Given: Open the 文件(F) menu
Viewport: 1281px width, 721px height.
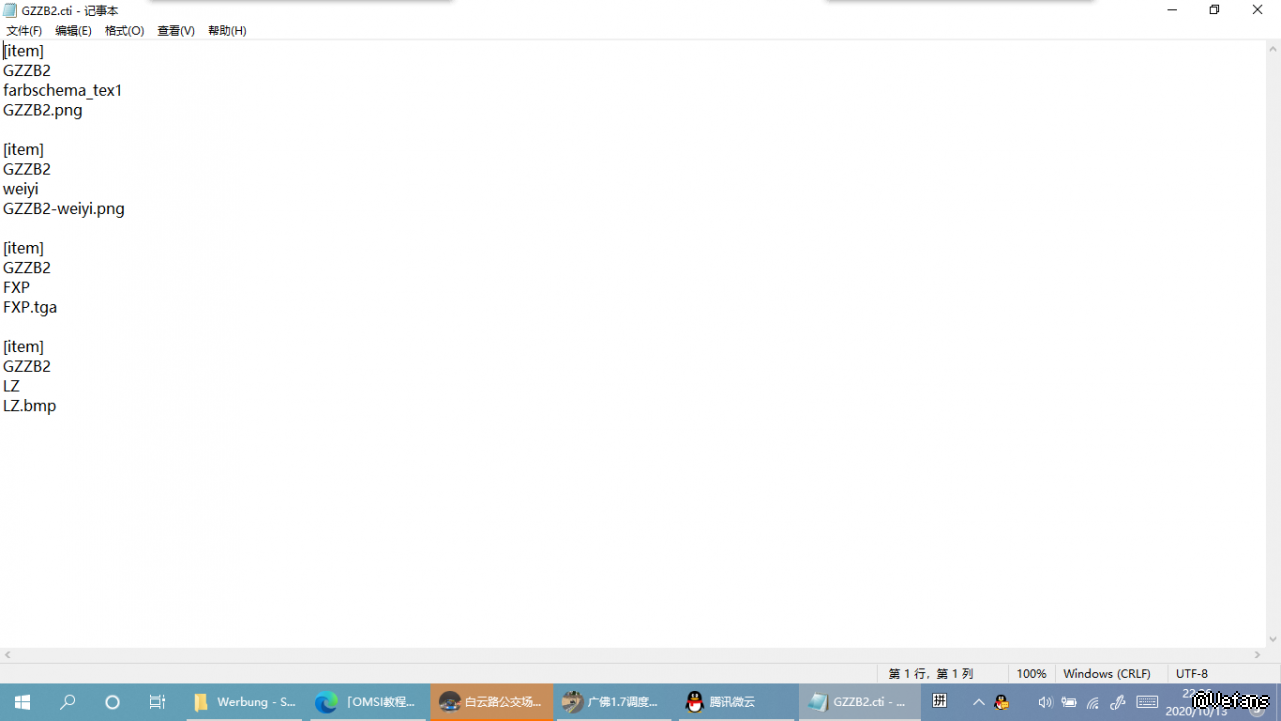Looking at the screenshot, I should coord(24,31).
